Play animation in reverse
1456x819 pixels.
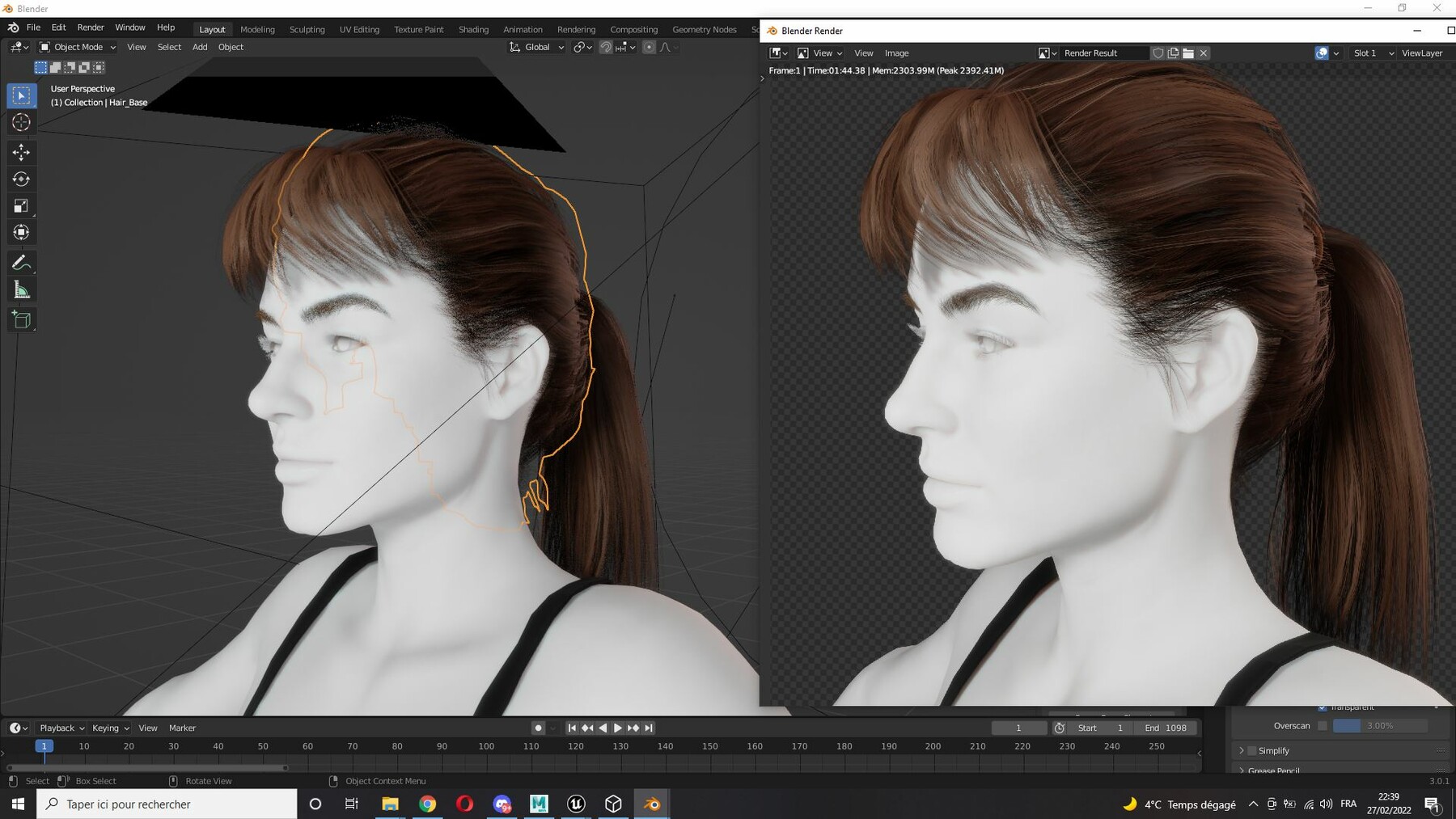click(x=603, y=728)
